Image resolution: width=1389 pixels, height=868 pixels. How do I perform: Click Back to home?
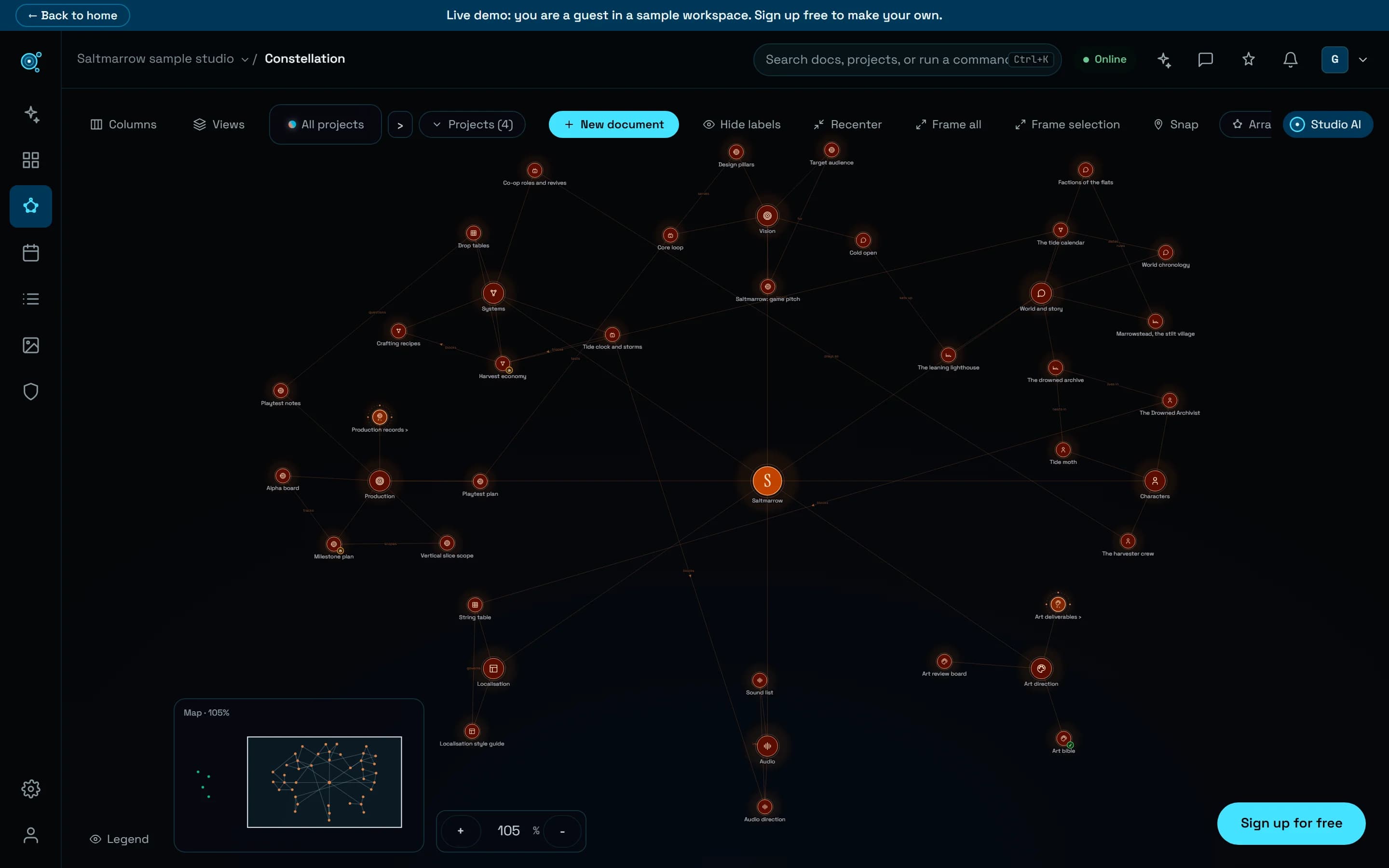[x=73, y=15]
